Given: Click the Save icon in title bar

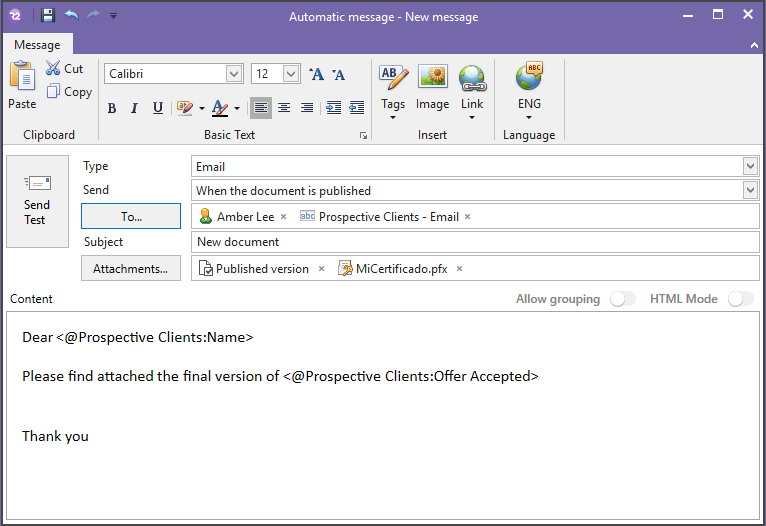Looking at the screenshot, I should 47,16.
